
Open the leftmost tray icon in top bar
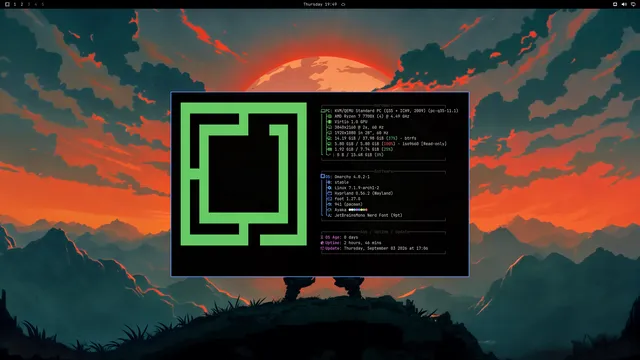point(615,4)
